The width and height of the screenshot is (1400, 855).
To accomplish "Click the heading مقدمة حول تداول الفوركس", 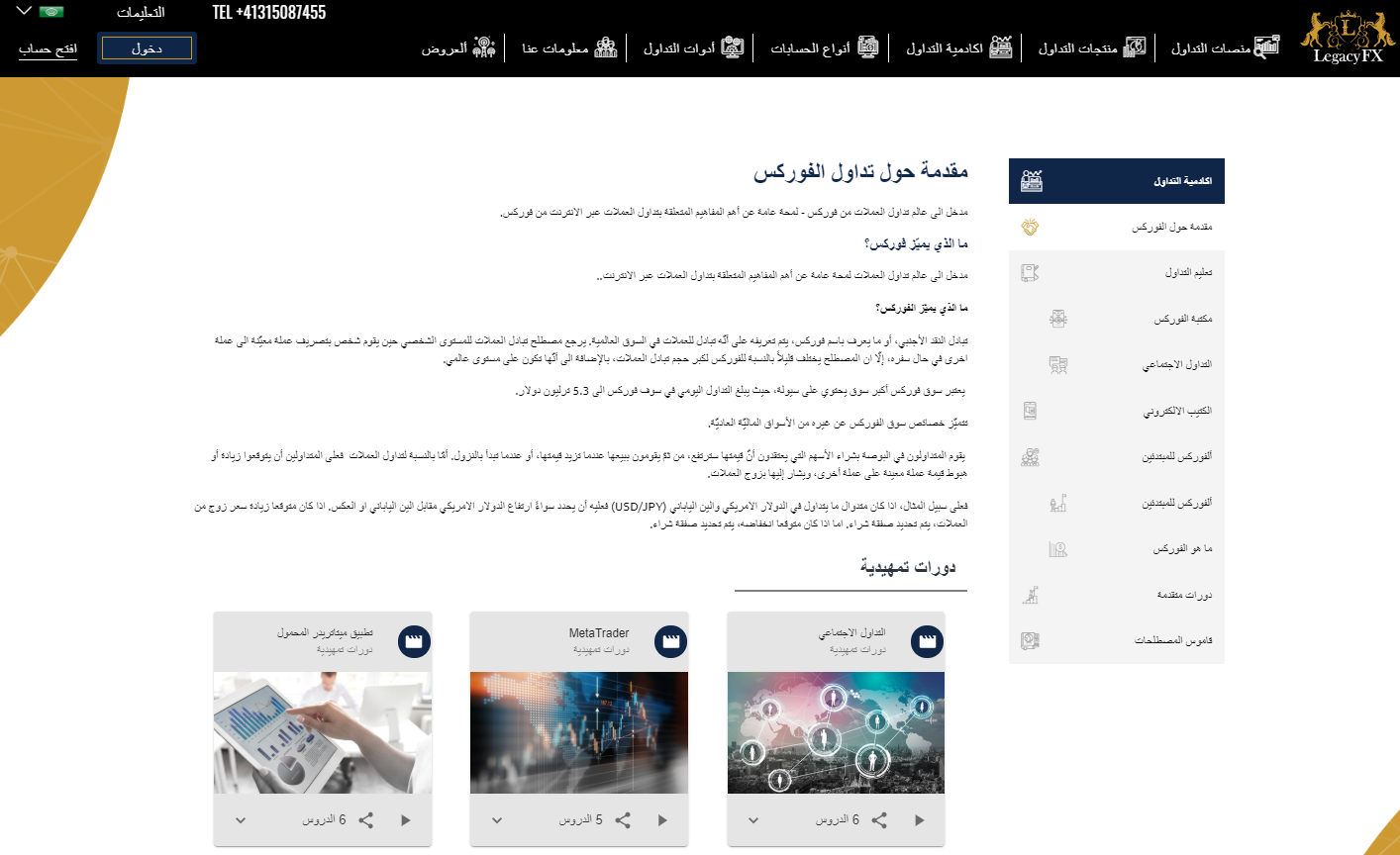I will point(861,171).
